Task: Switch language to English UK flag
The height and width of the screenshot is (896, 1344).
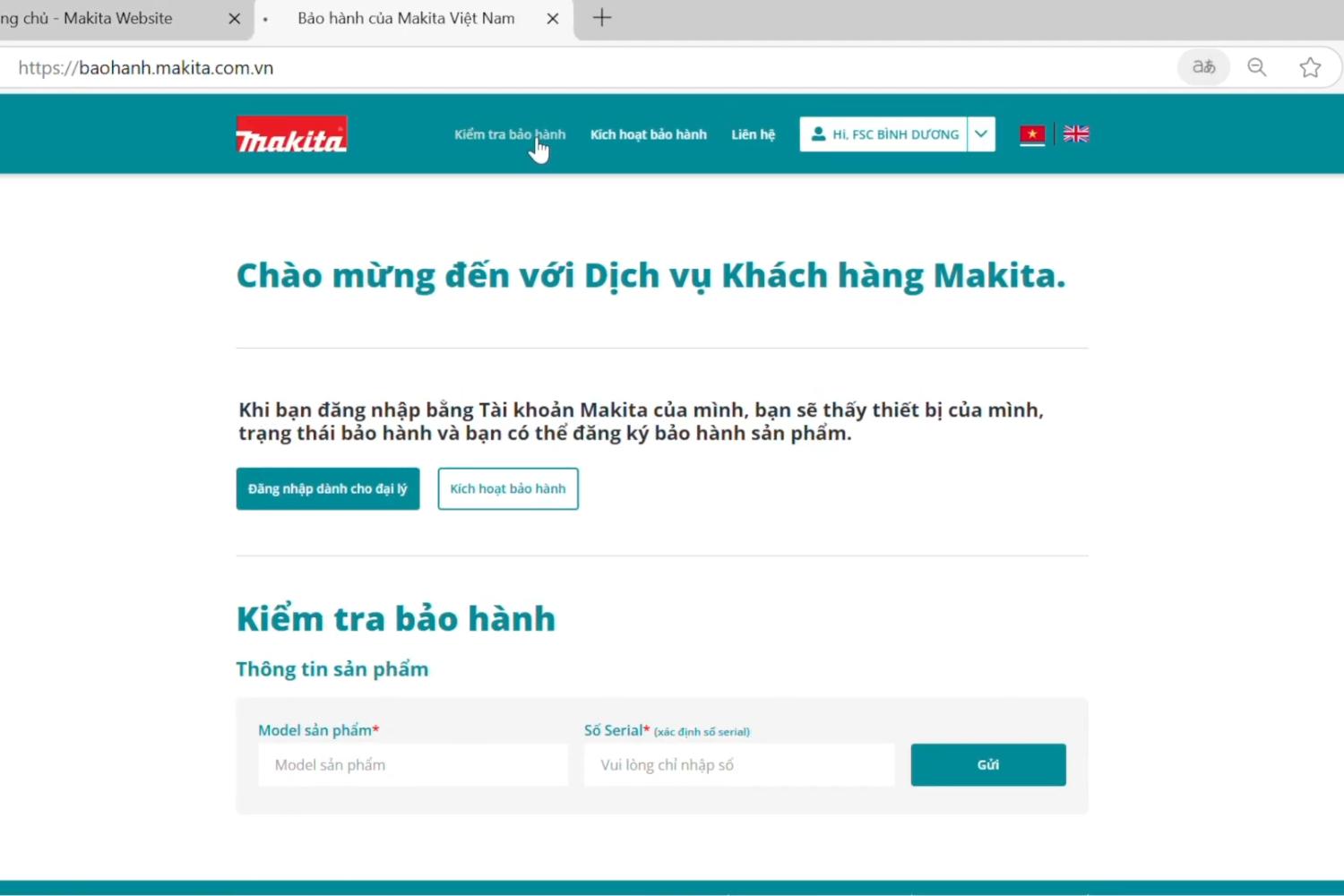Action: [x=1076, y=134]
